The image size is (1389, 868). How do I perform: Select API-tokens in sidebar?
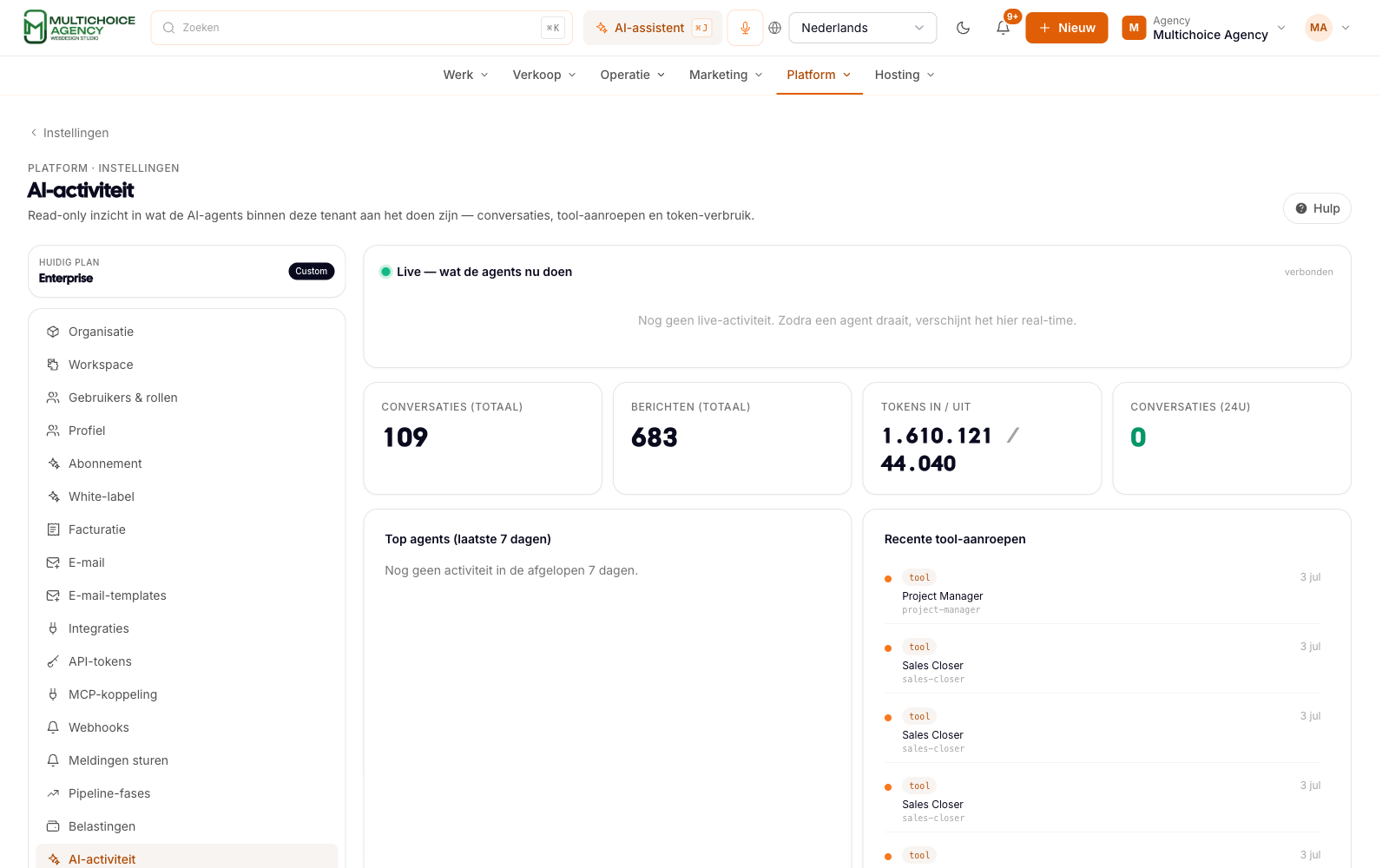[187, 661]
